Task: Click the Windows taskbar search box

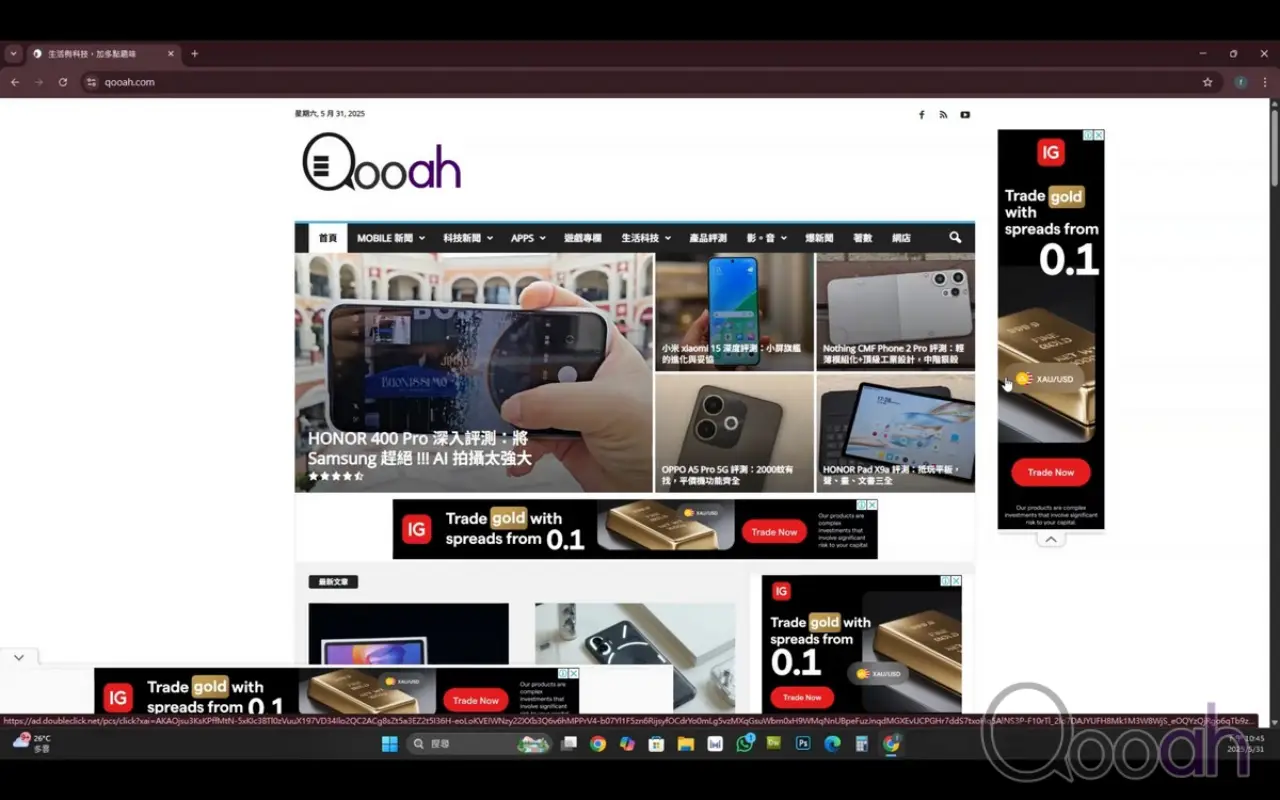Action: coord(480,744)
